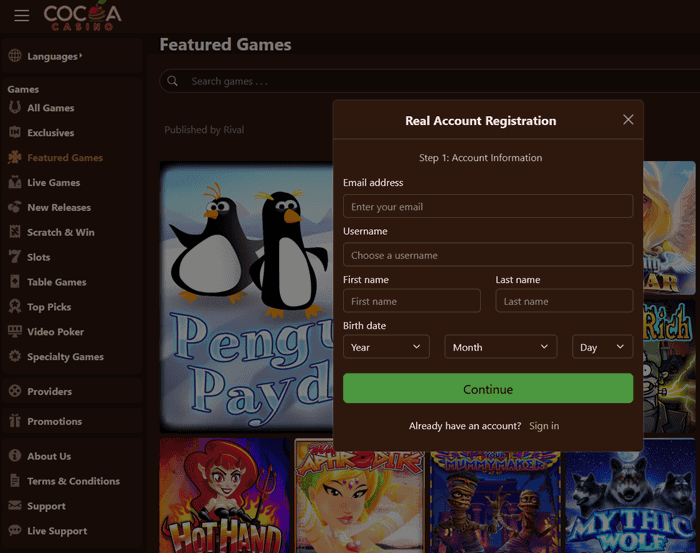The height and width of the screenshot is (553, 700).
Task: Open the Year birth date dropdown
Action: pyautogui.click(x=386, y=347)
